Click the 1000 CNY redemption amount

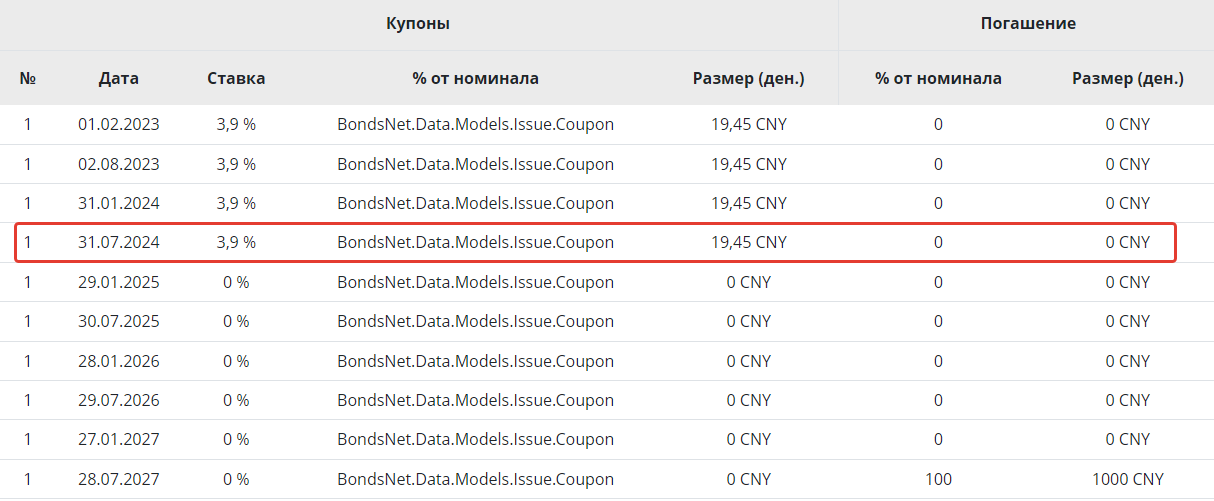pyautogui.click(x=1128, y=479)
